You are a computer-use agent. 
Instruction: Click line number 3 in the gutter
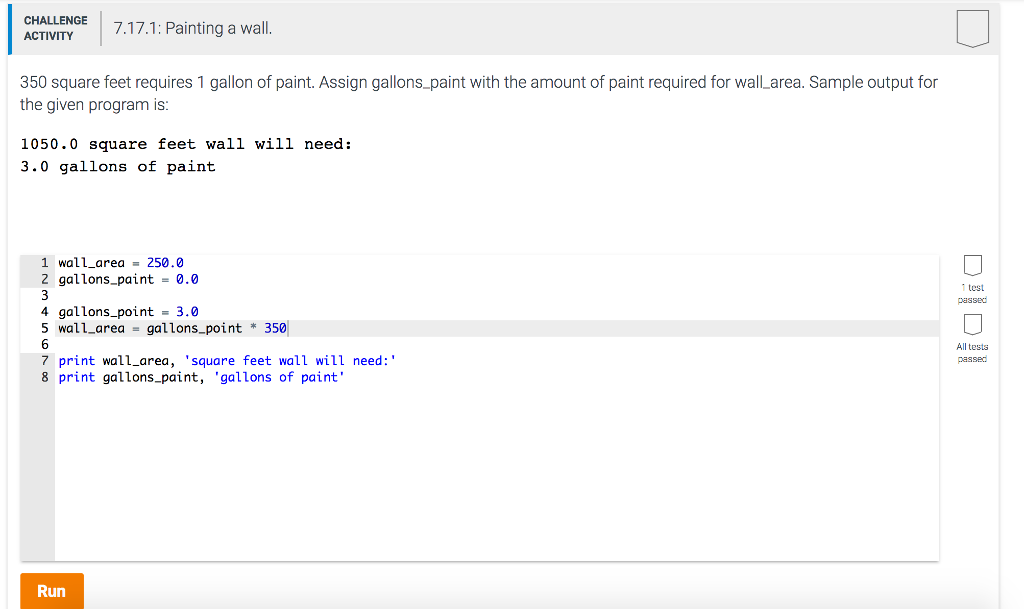point(42,295)
